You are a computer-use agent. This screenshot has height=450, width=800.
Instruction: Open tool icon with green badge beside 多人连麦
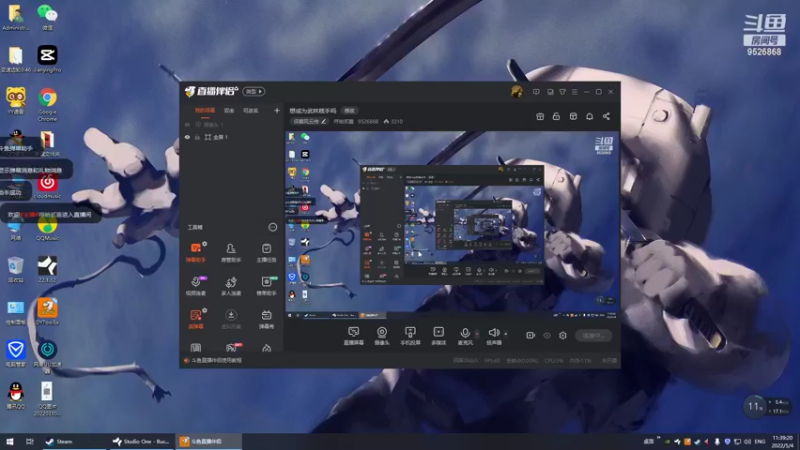(x=266, y=286)
